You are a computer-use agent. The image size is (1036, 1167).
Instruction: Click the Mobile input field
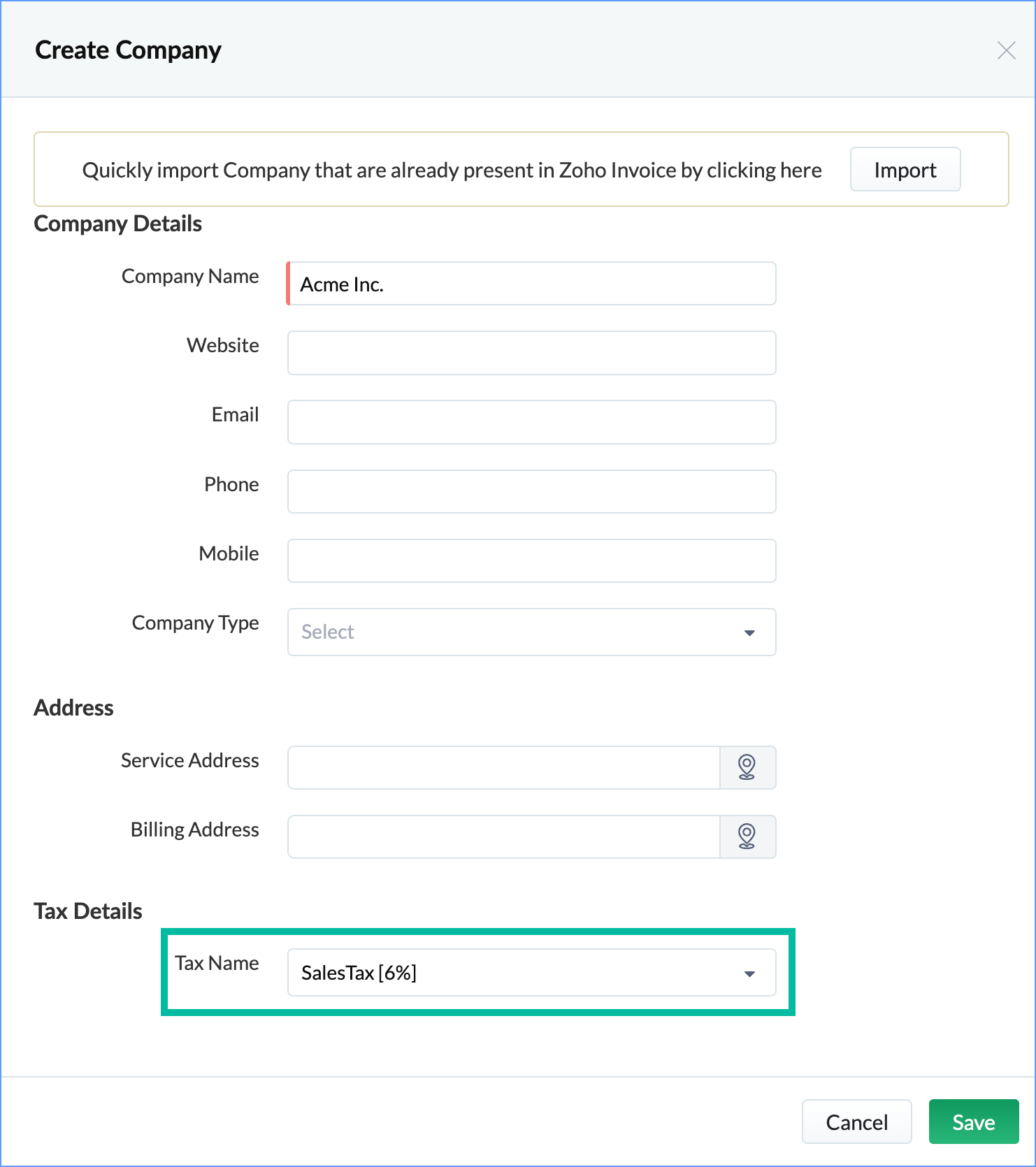click(531, 560)
